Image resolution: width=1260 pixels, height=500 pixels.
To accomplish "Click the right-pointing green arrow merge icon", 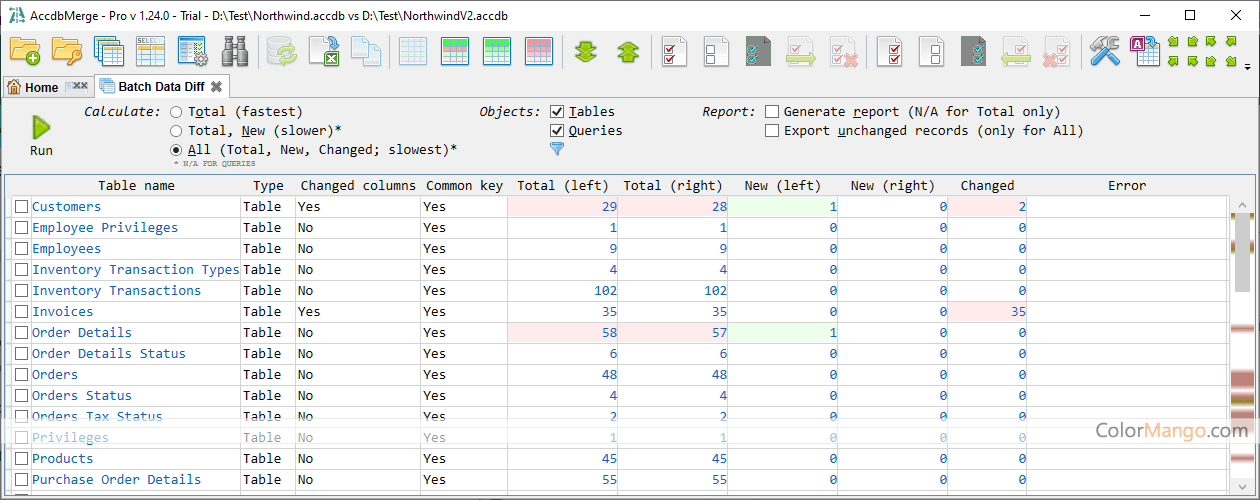I will [802, 51].
